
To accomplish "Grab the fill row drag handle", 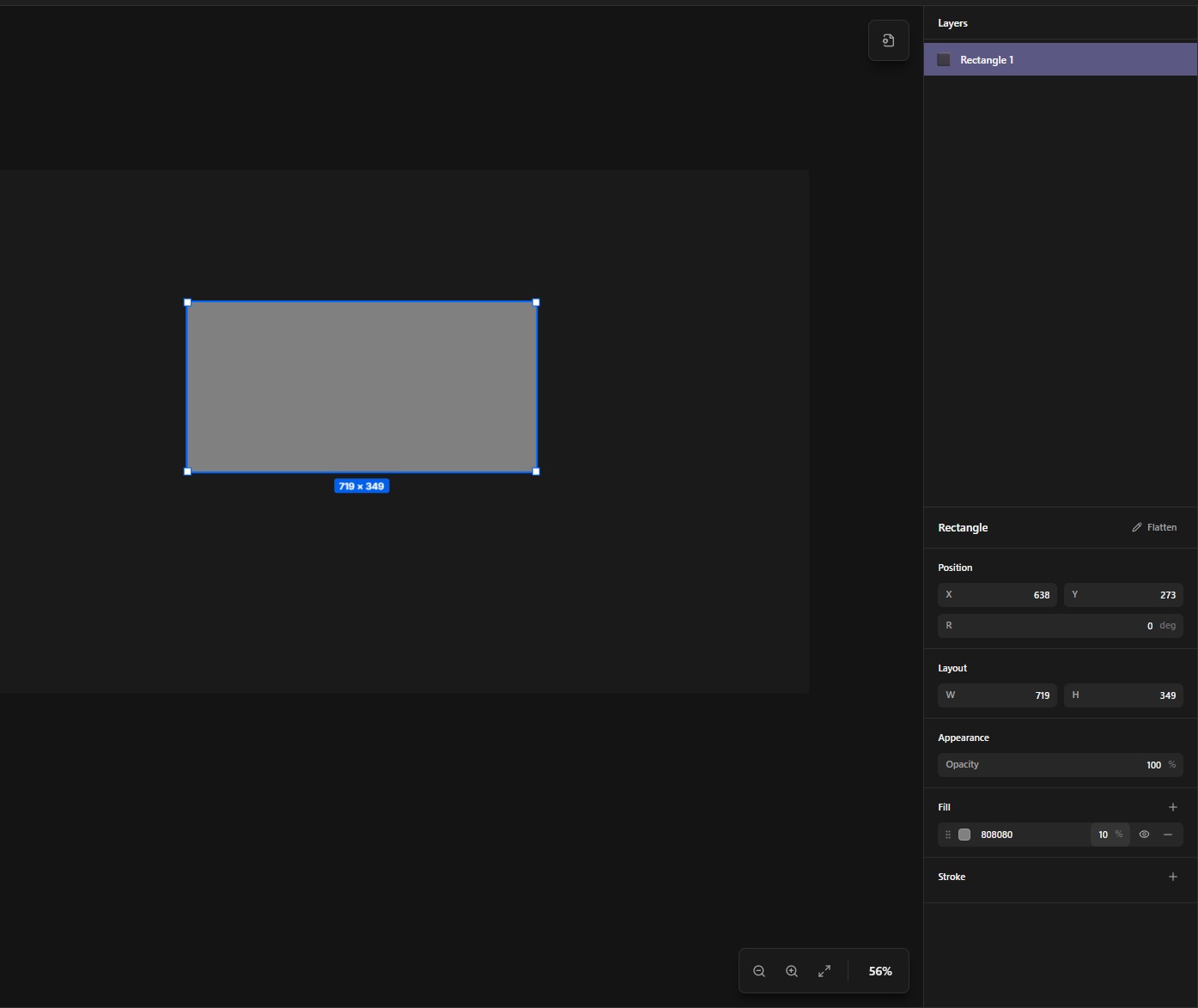I will pyautogui.click(x=948, y=835).
